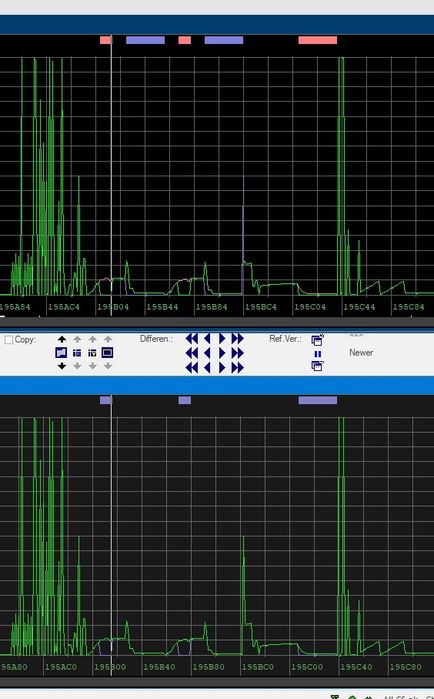Click the black up arrow beside Copy
The image size is (434, 699).
click(62, 340)
